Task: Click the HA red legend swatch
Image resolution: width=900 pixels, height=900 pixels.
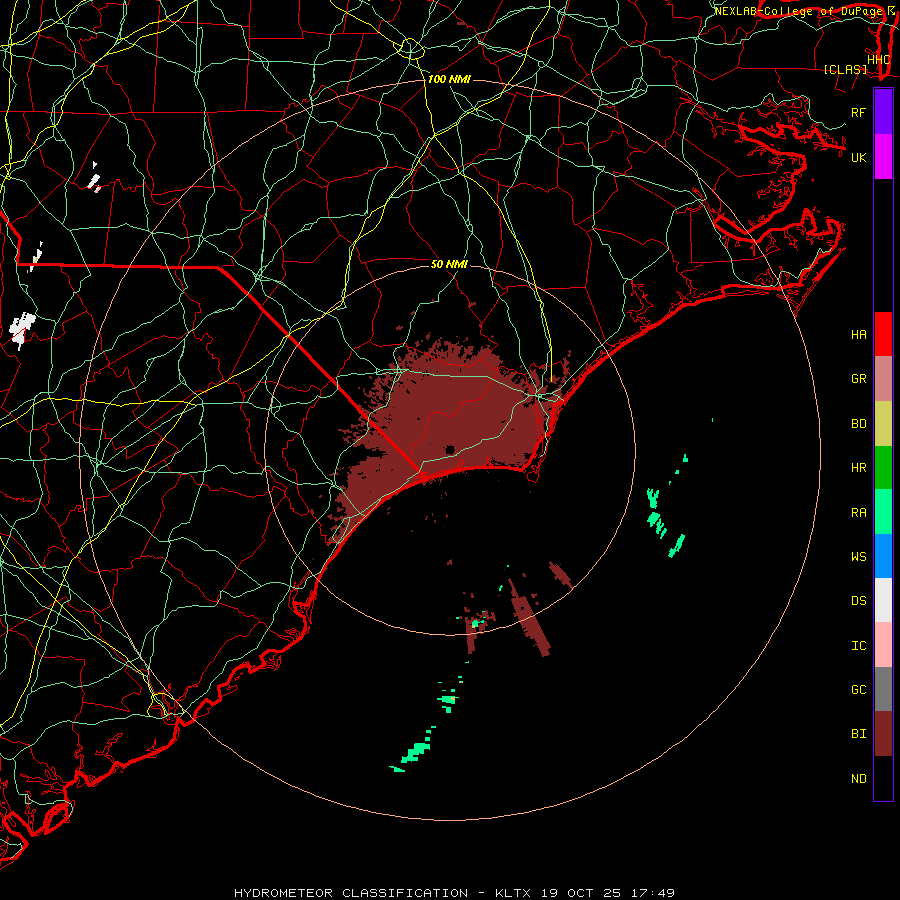Action: tap(883, 334)
